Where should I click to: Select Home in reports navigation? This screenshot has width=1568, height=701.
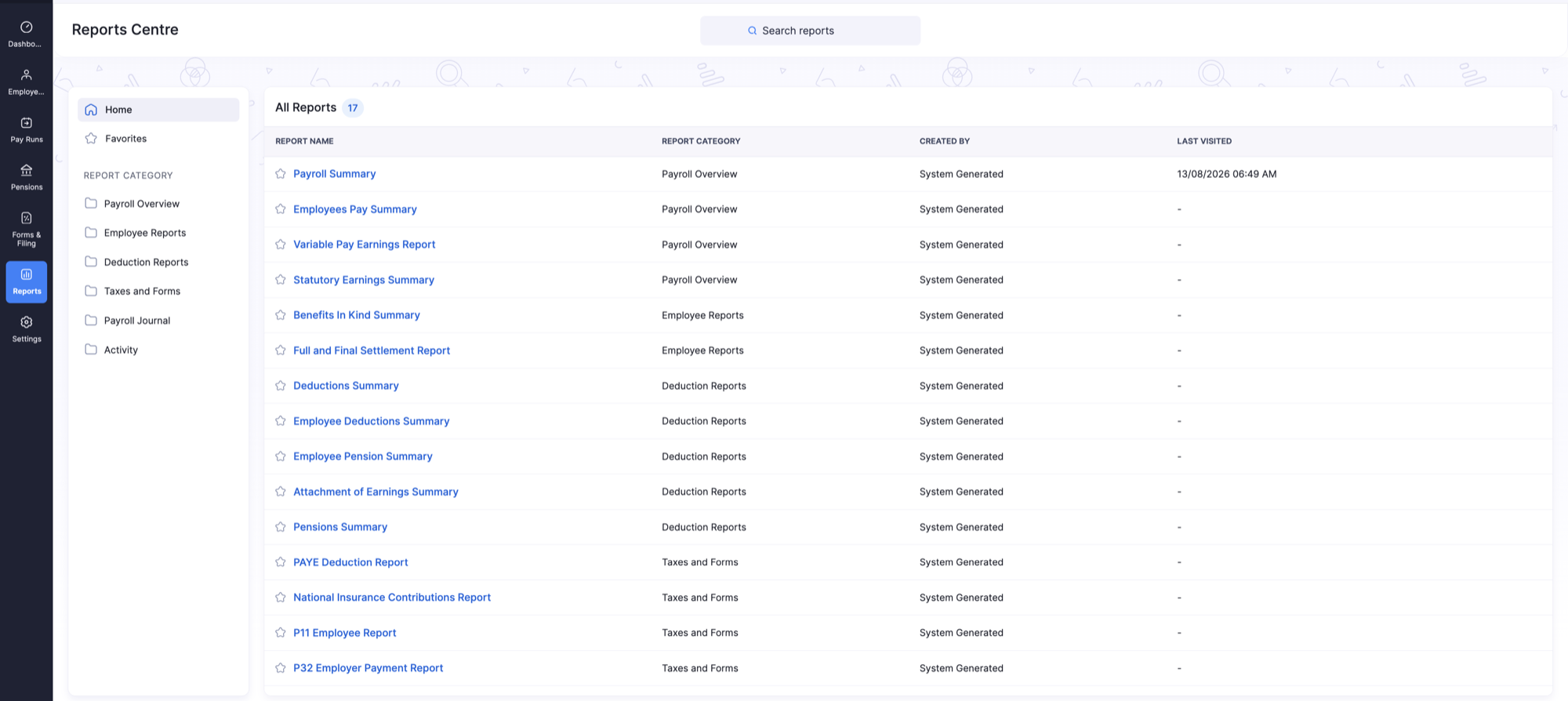pos(158,110)
